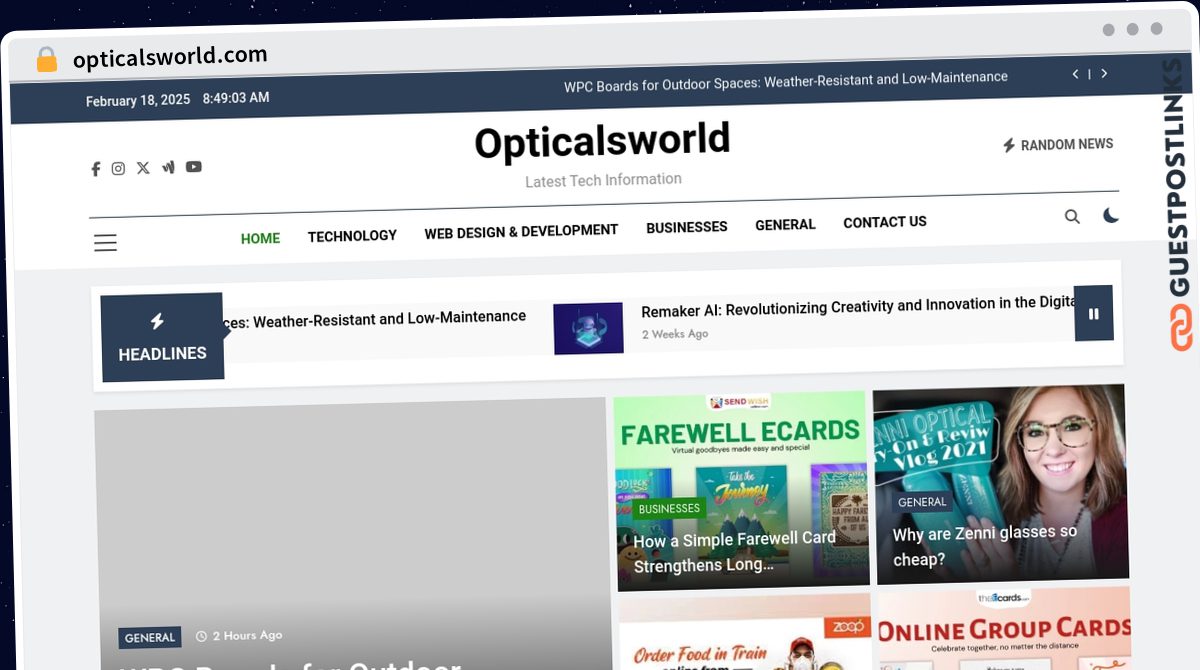
Task: Open the top bar WPC Boards headline
Action: (x=786, y=81)
